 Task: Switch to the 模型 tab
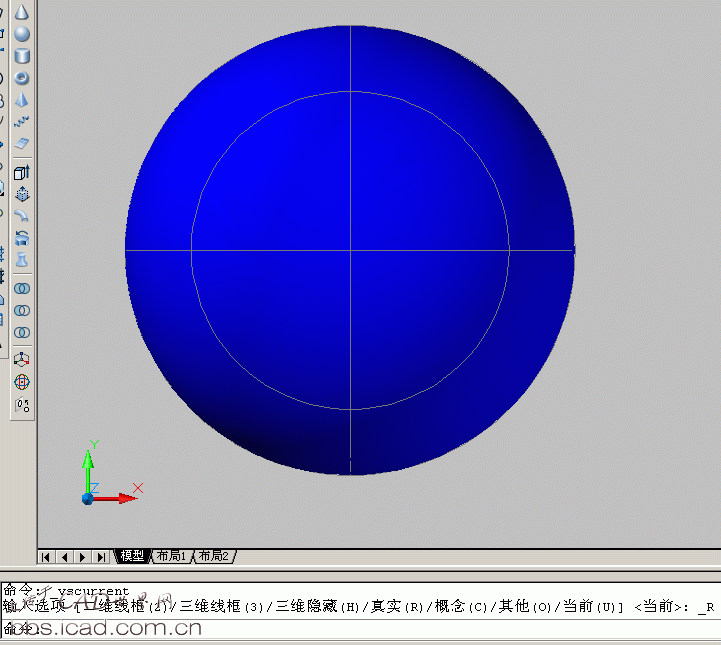[132, 556]
